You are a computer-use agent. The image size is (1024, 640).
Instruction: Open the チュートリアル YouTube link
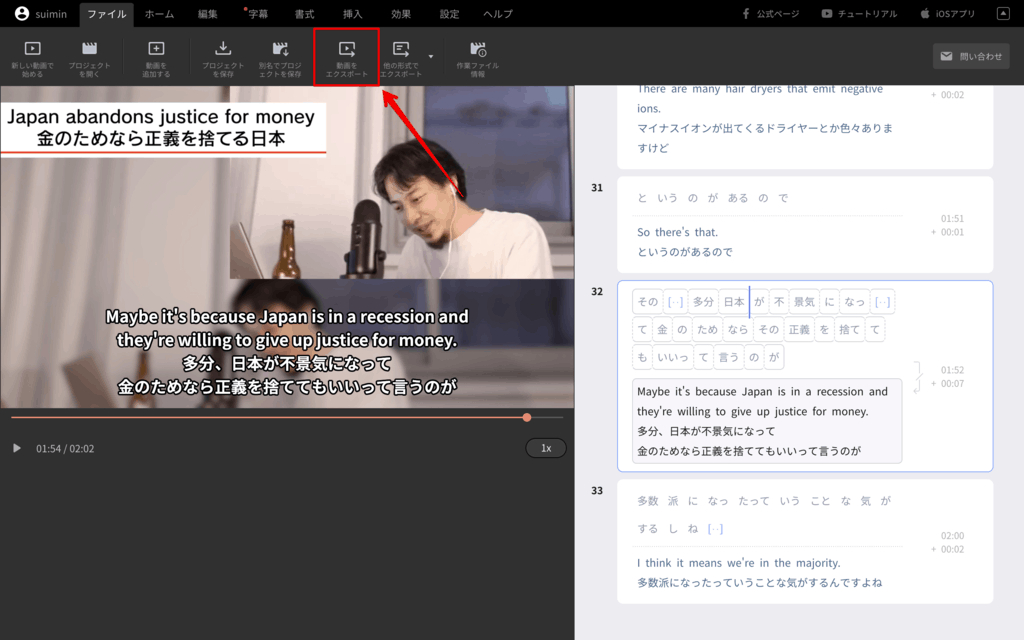[x=859, y=14]
